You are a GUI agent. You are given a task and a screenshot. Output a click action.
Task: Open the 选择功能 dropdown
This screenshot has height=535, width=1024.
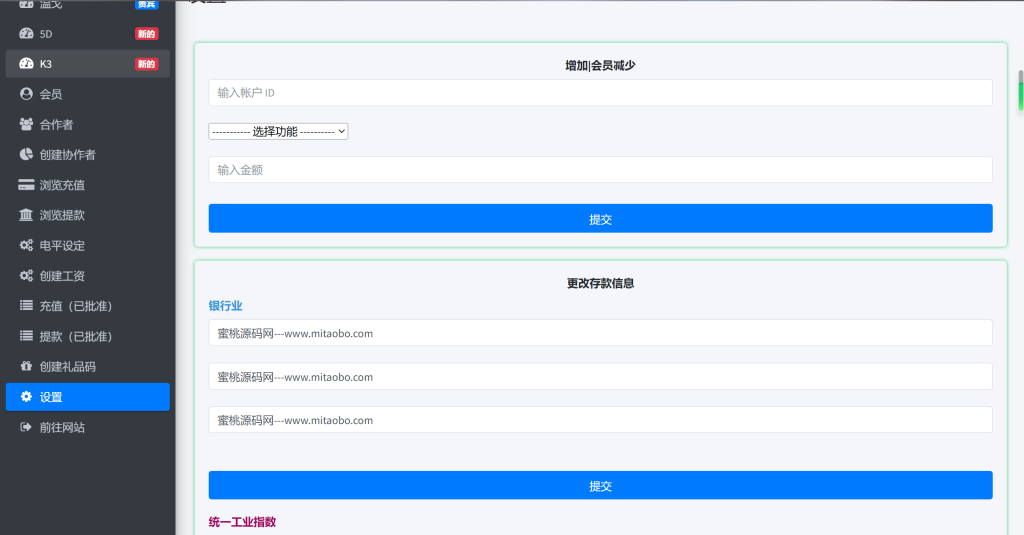(278, 131)
